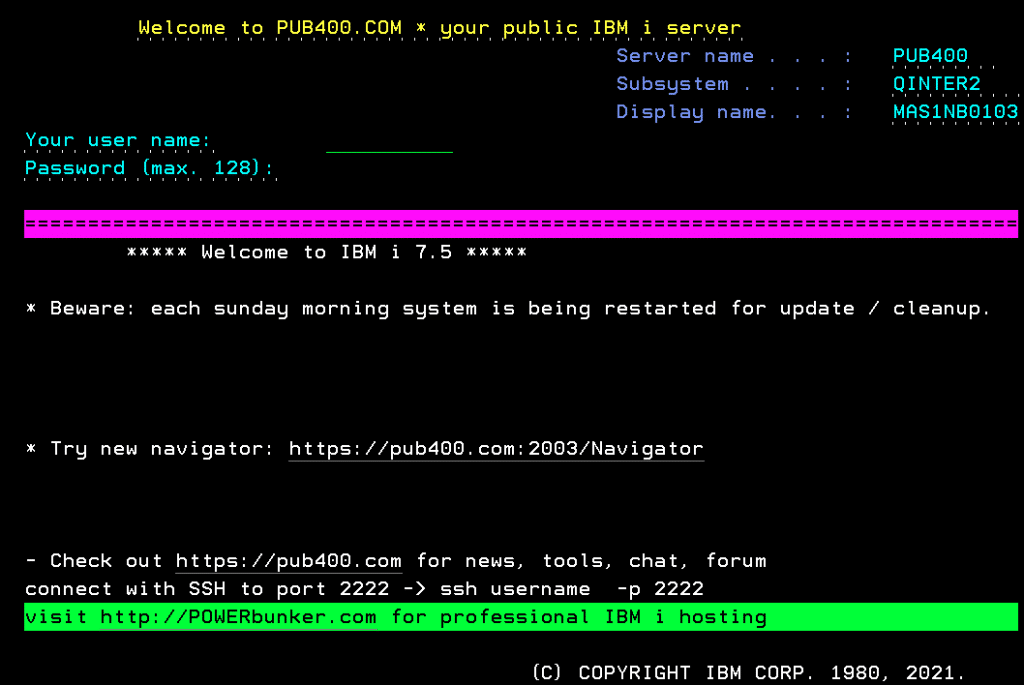Click the "Password (max. 128):" label
Image resolution: width=1024 pixels, height=685 pixels.
[150, 168]
